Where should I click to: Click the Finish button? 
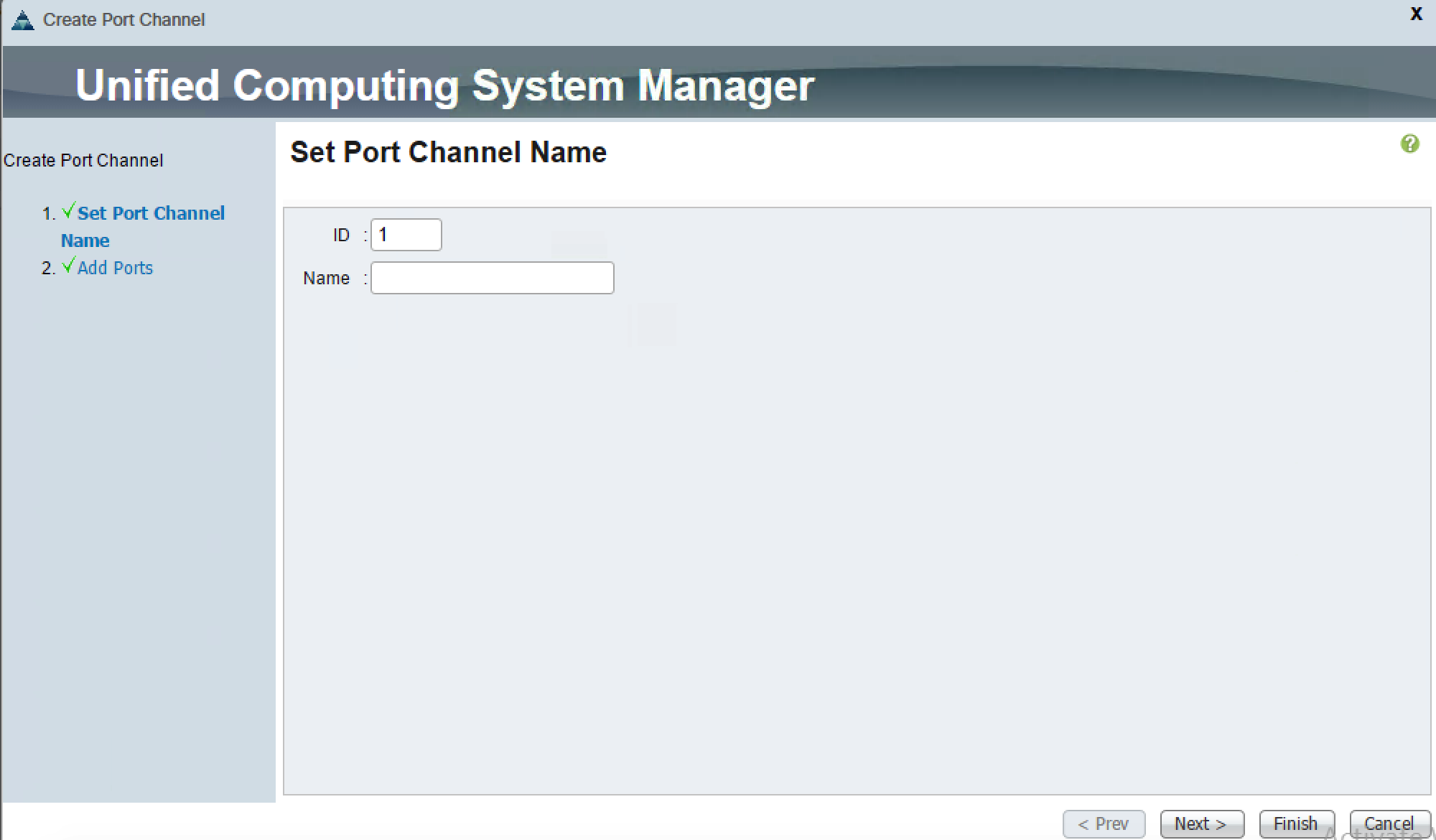(1296, 823)
